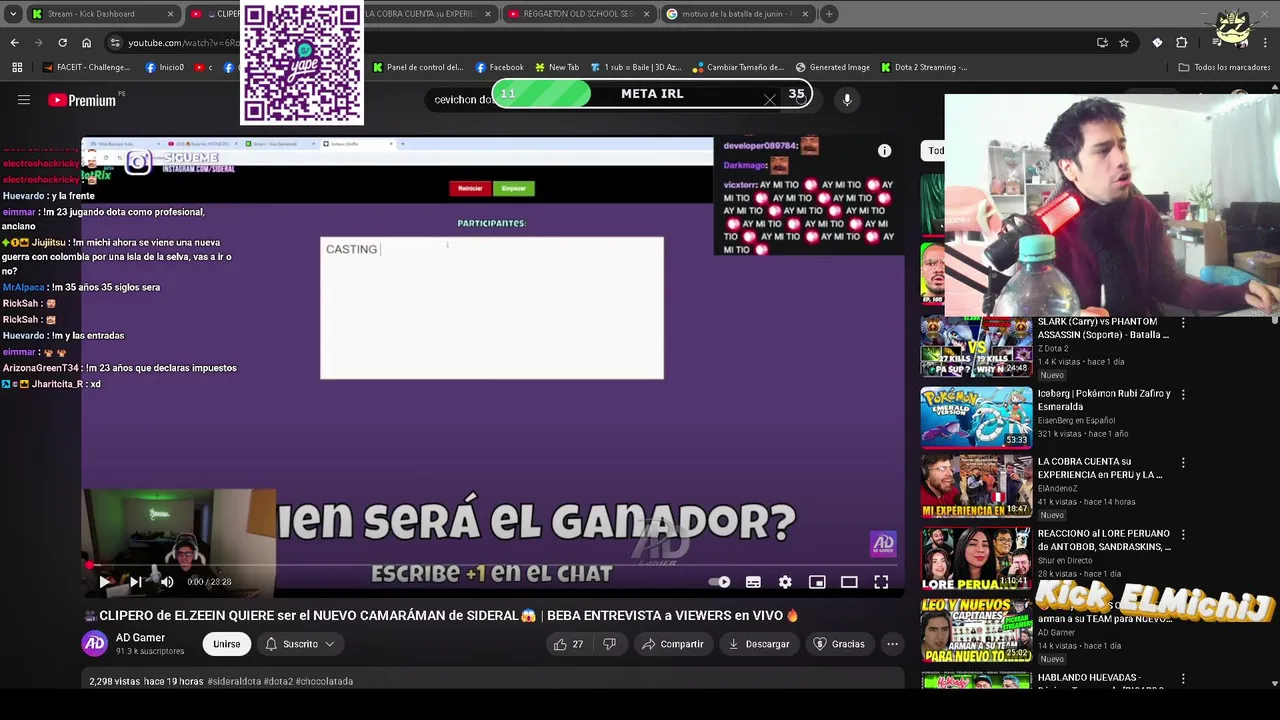Open REACCIONO al LORE PERUANO video

tap(976, 556)
